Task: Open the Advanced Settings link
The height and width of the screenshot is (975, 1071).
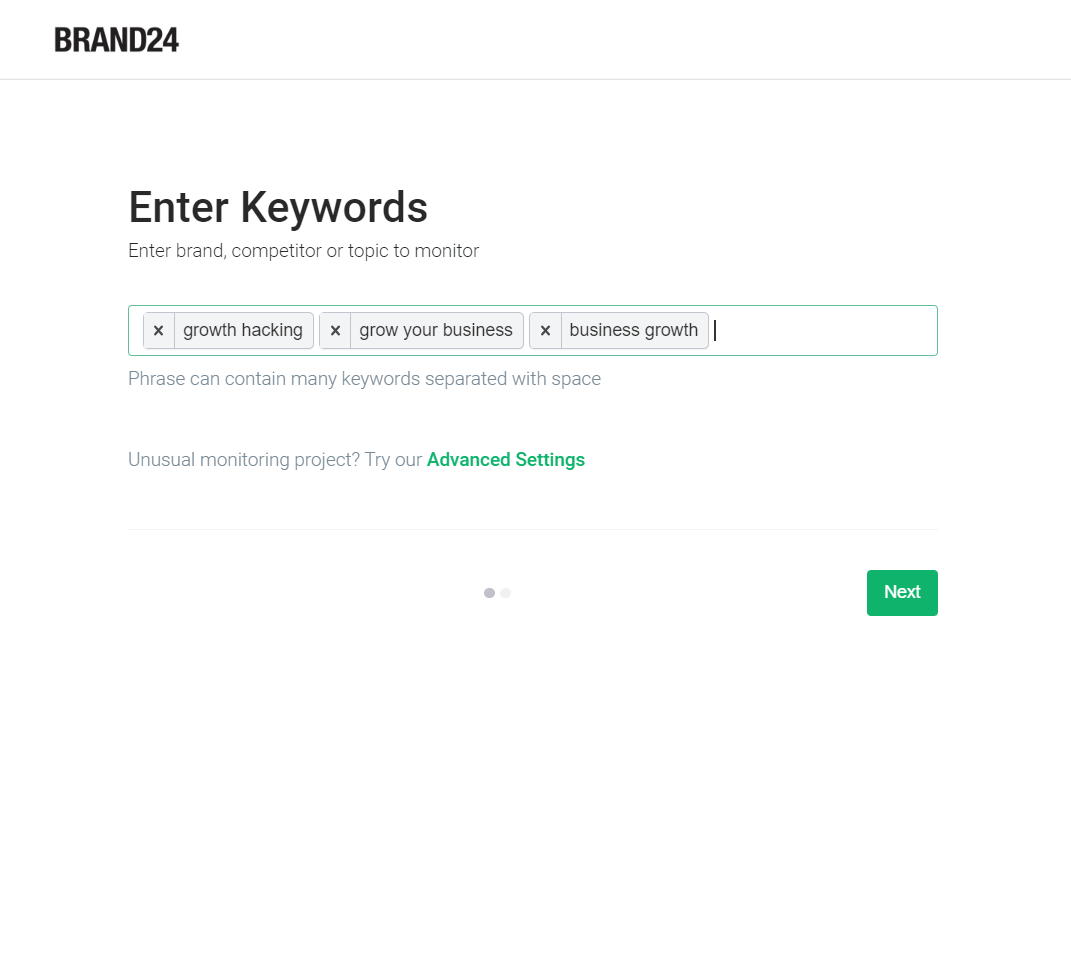Action: pos(506,460)
